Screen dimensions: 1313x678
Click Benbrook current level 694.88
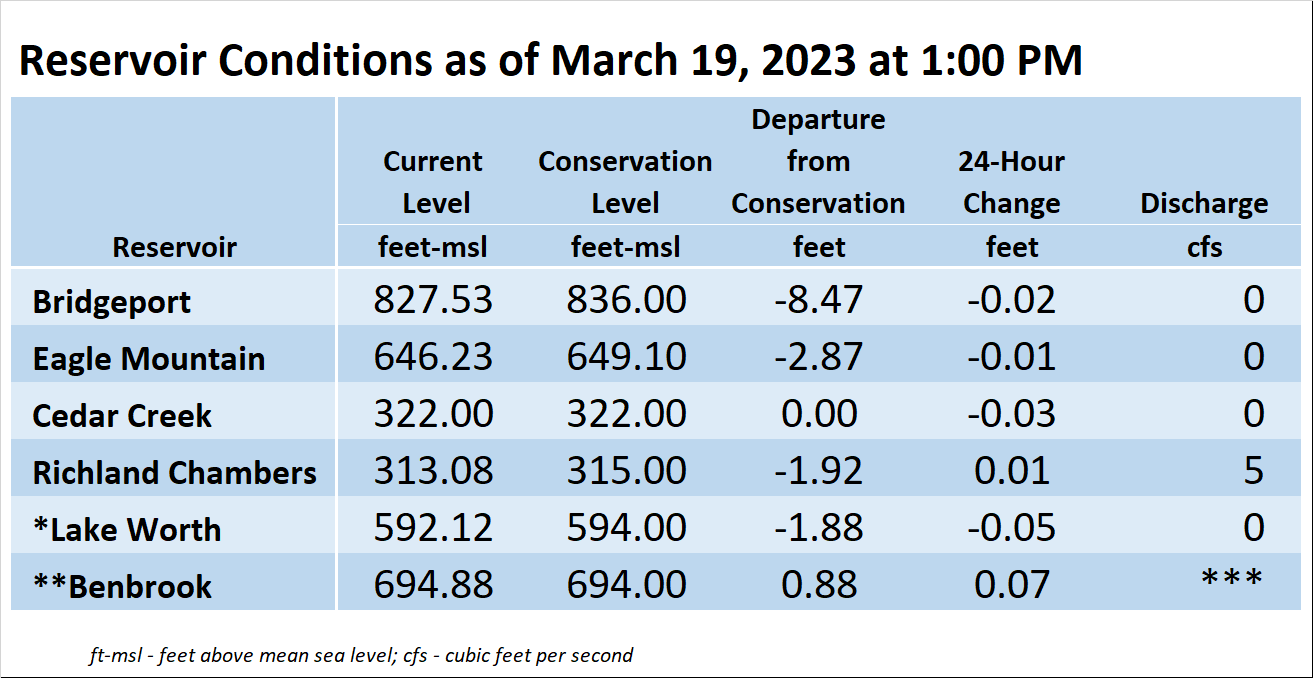coord(433,584)
